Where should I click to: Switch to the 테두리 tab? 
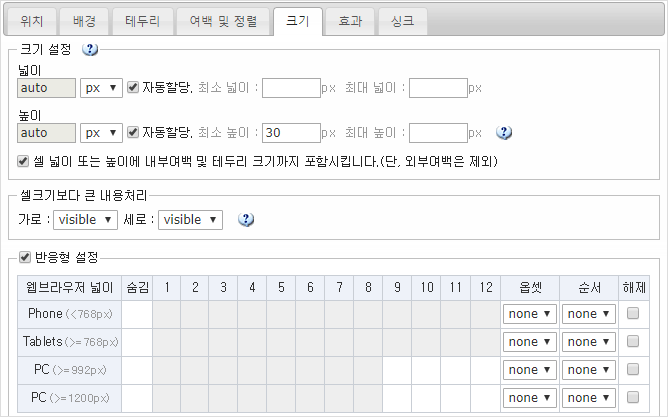(x=141, y=20)
